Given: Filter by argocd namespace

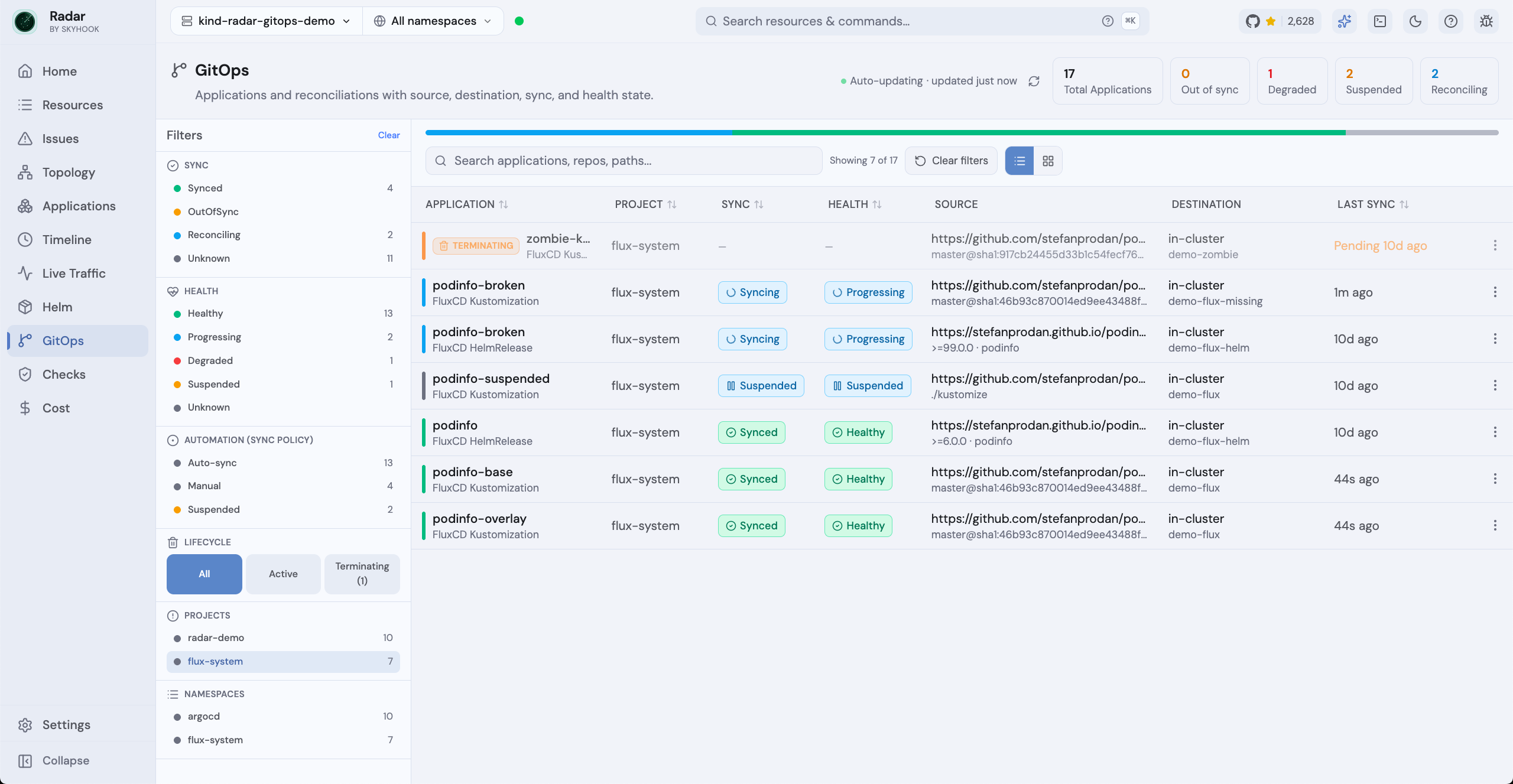Looking at the screenshot, I should pyautogui.click(x=283, y=717).
